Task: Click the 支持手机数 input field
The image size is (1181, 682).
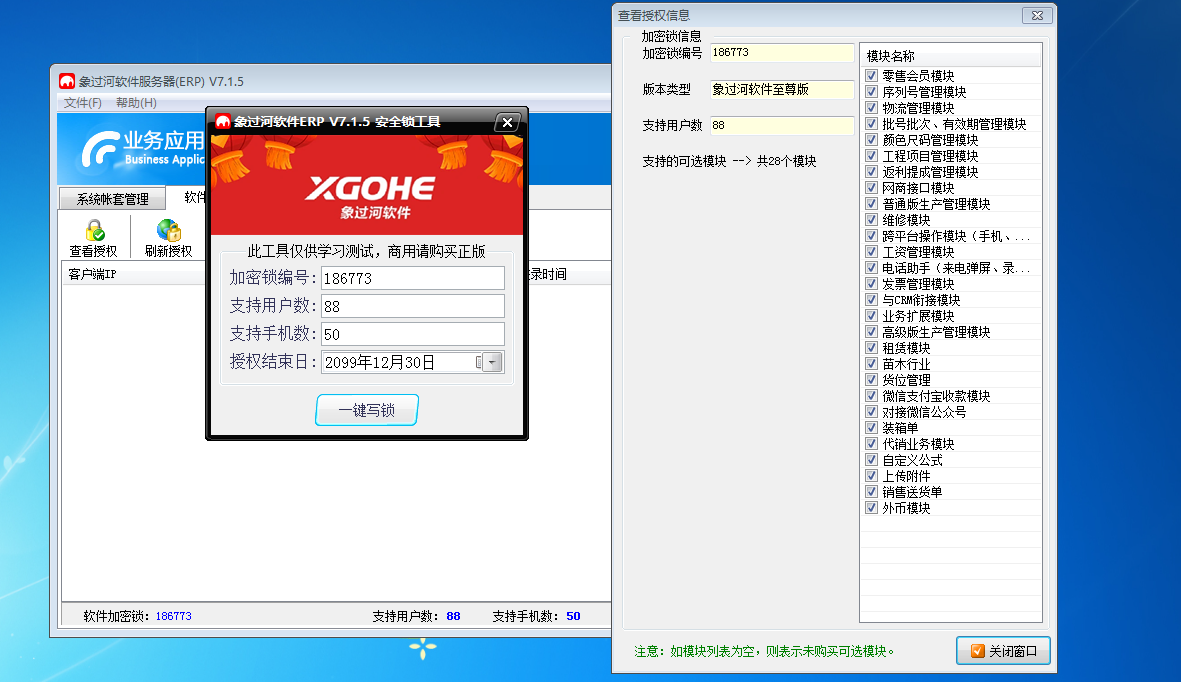Action: coord(413,335)
